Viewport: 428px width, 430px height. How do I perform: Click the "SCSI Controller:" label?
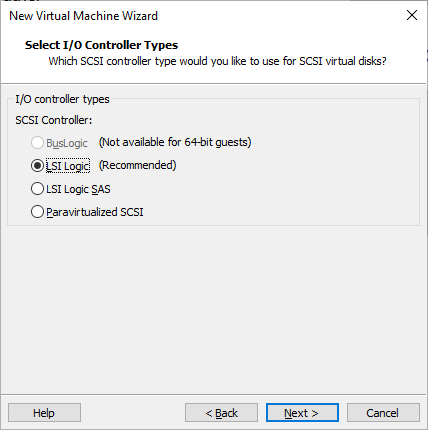click(x=54, y=120)
